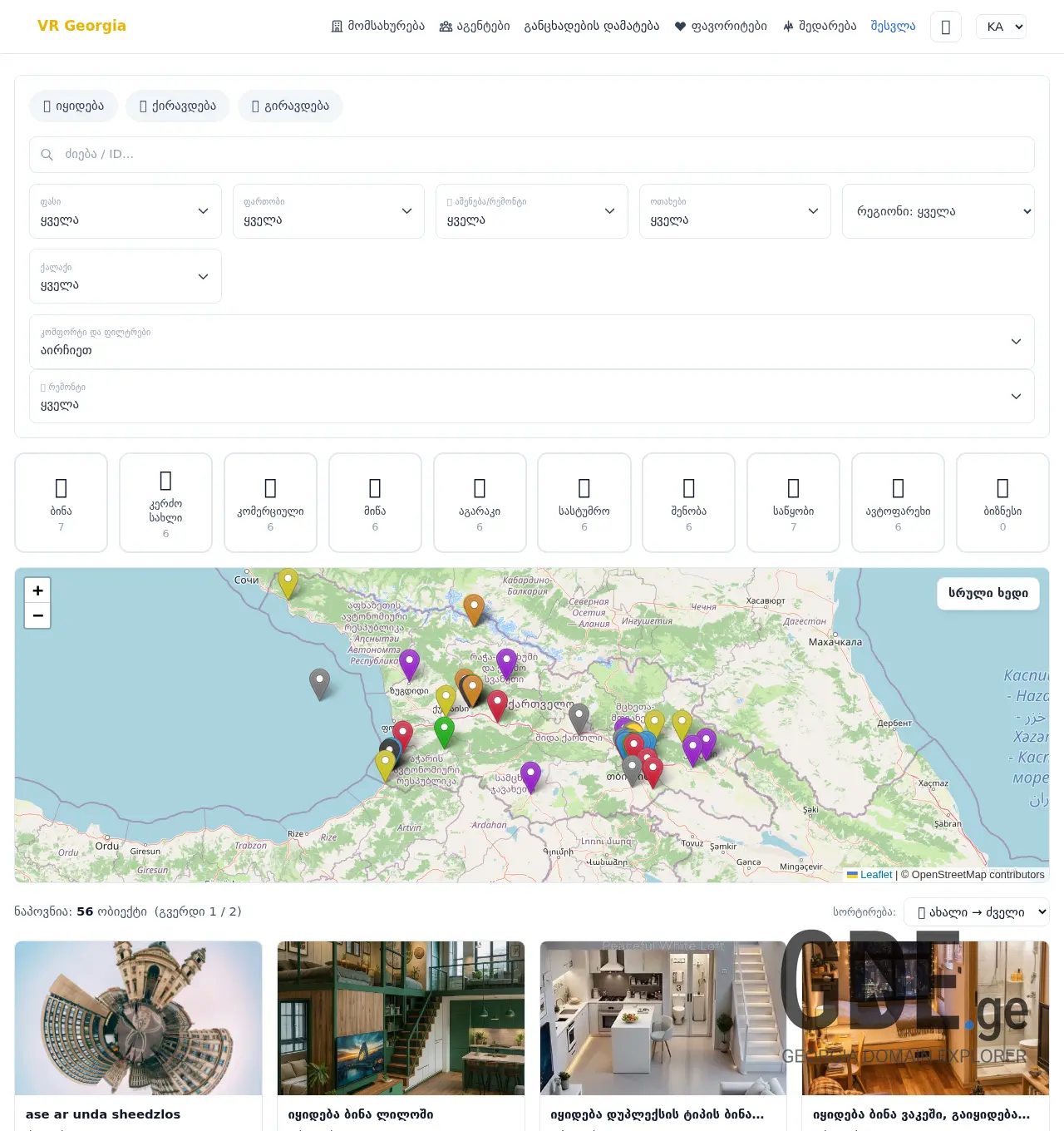This screenshot has width=1064, height=1131.
Task: Click green map pin on map
Action: pos(444,733)
